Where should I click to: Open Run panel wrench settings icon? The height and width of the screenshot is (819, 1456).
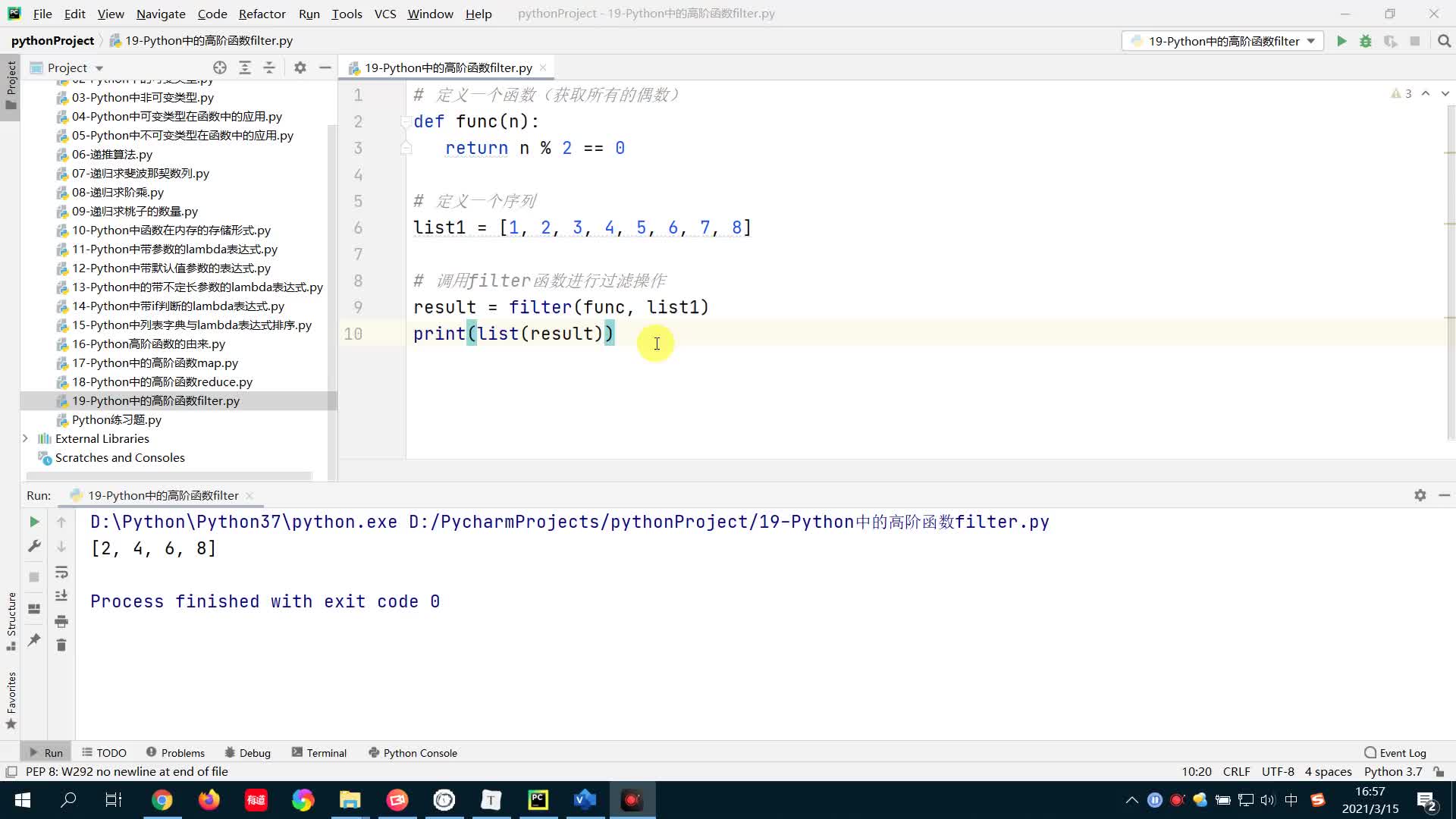(34, 546)
